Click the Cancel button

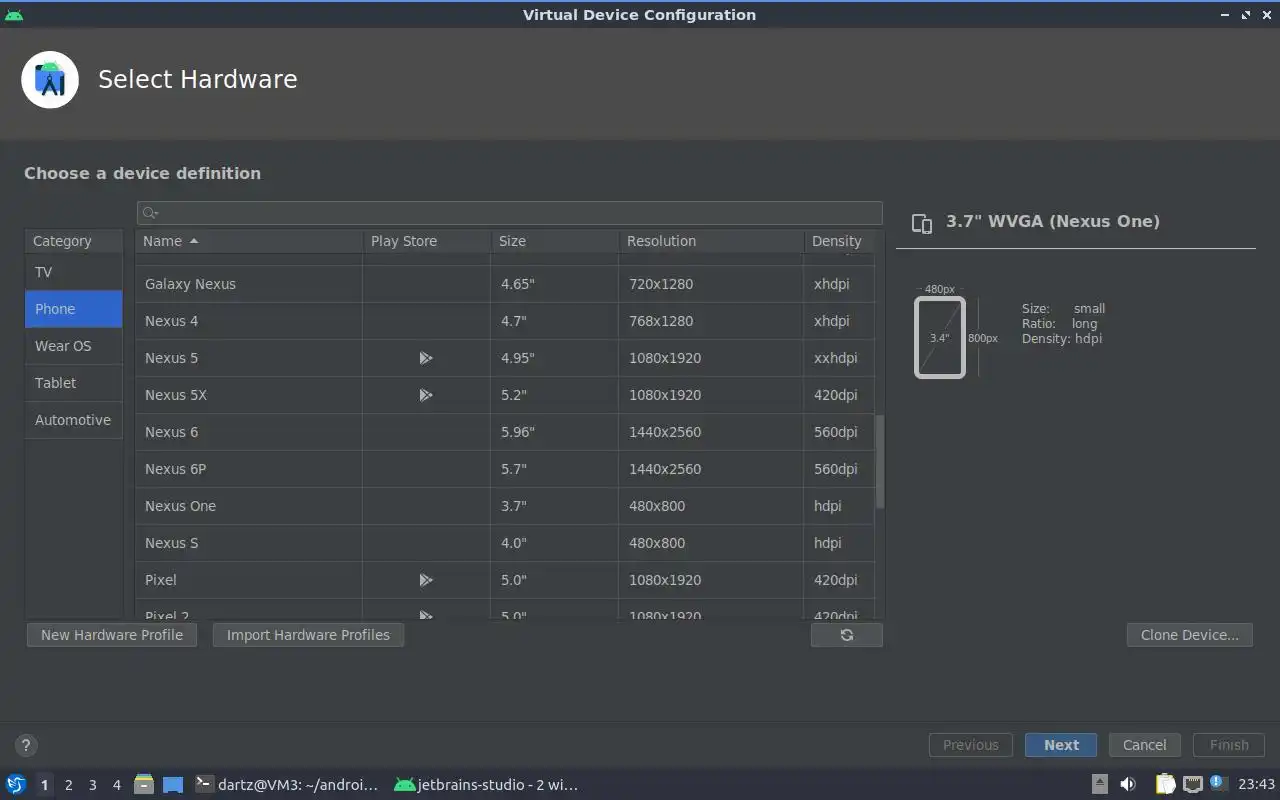click(1144, 745)
